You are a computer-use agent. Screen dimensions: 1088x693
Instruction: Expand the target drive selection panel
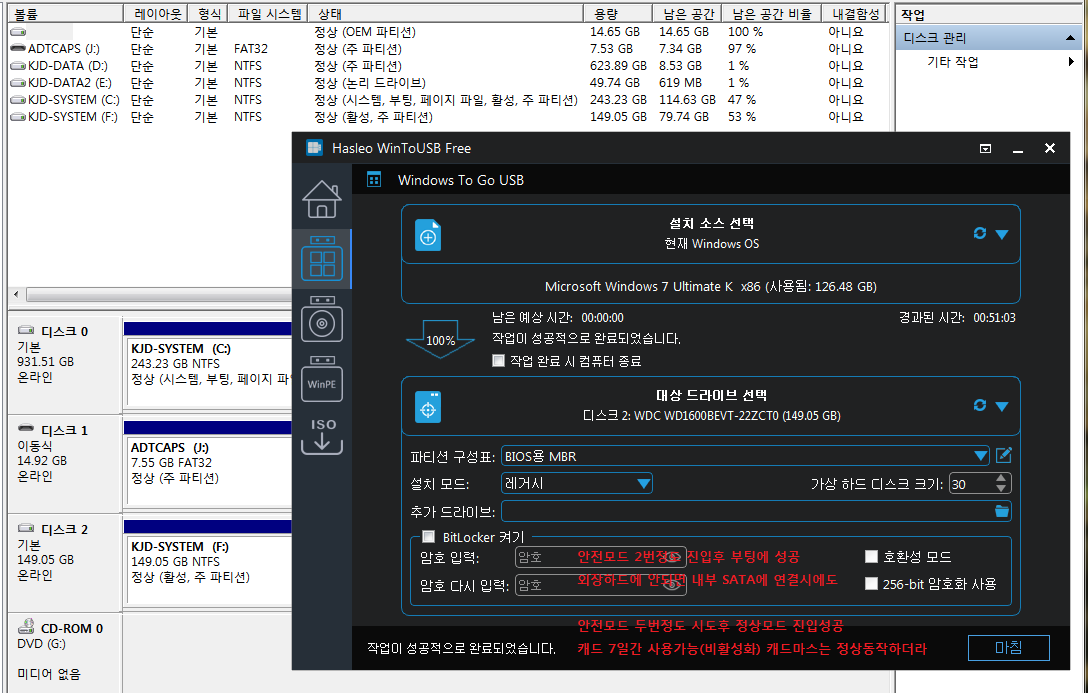1002,406
